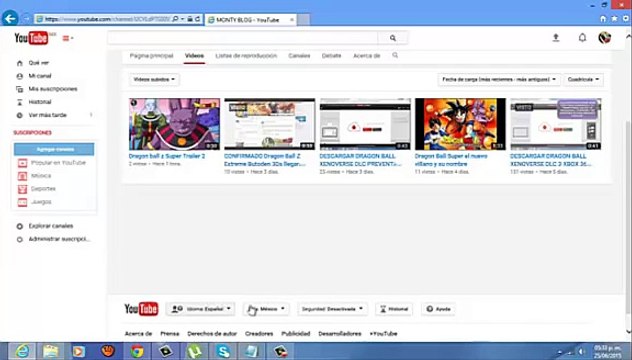Open the browser tools gear icon
632x360 pixels.
click(626, 19)
